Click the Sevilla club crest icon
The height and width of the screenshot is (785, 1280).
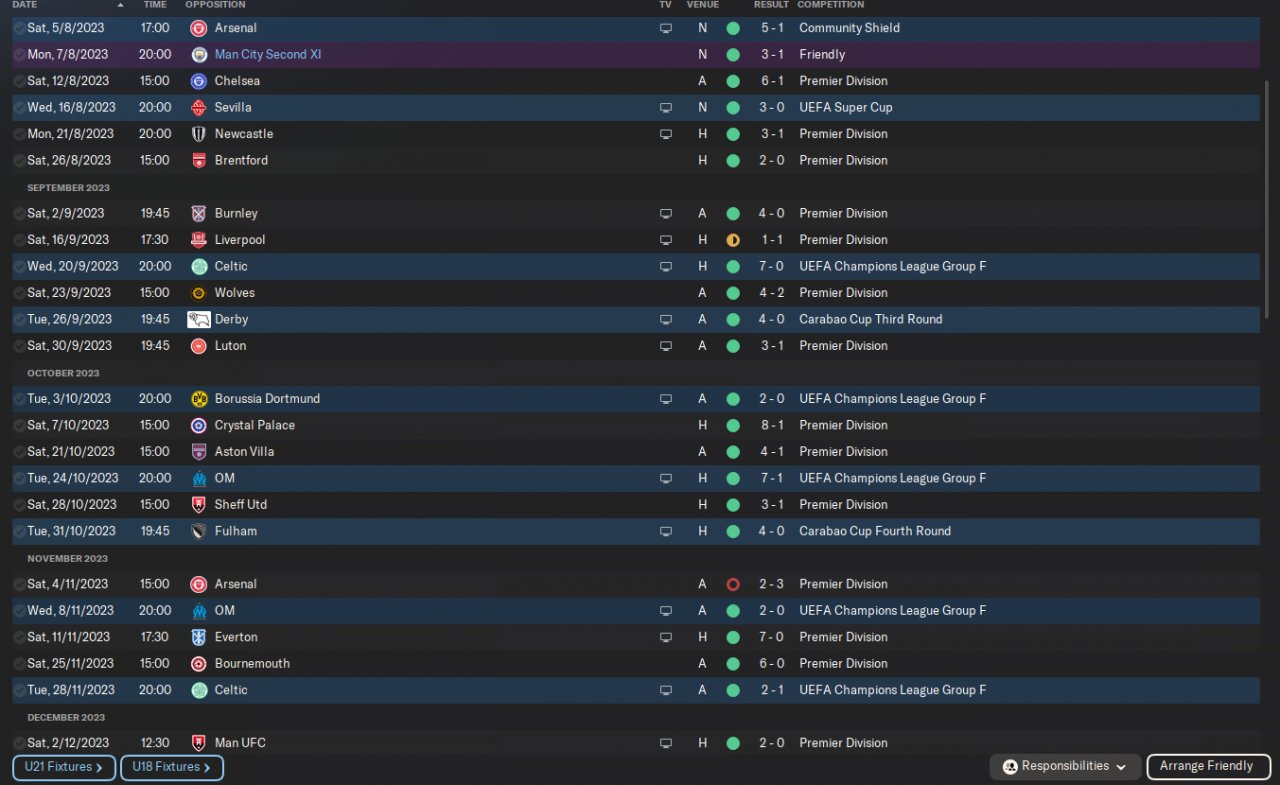tap(199, 107)
